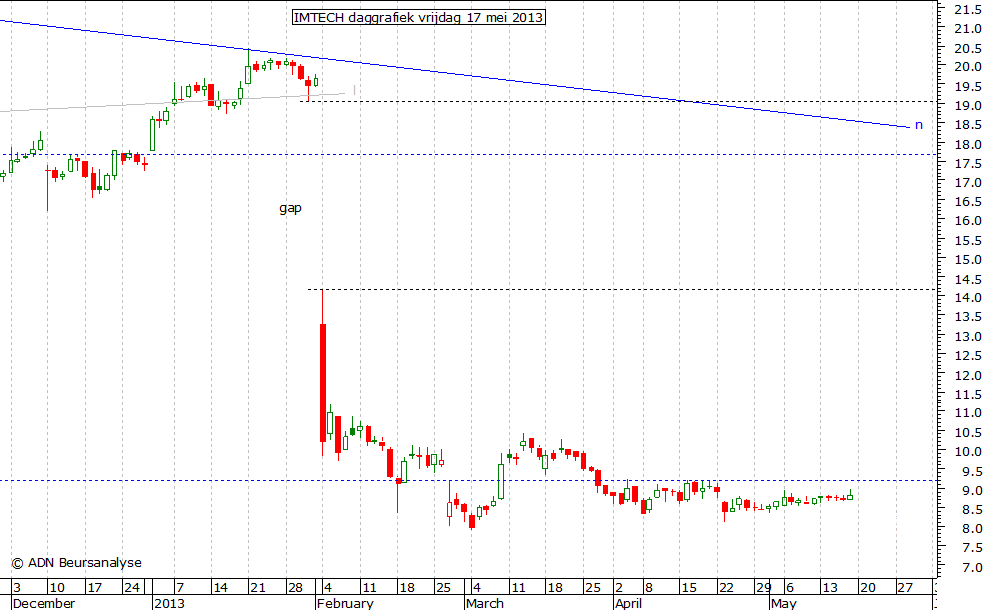Click the '2013' year label on axis
The height and width of the screenshot is (610, 985).
click(x=170, y=603)
